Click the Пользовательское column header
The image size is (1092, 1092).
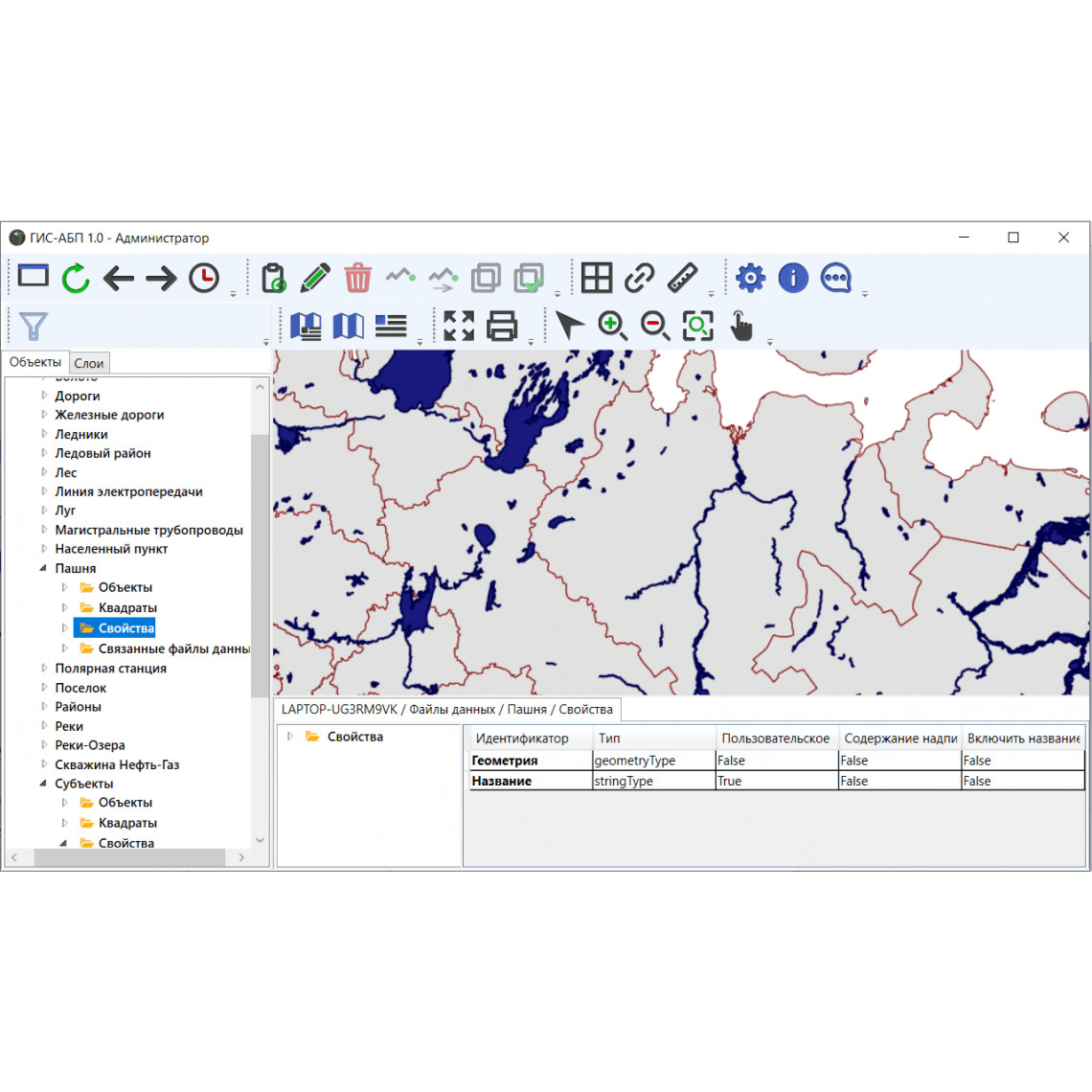(776, 739)
